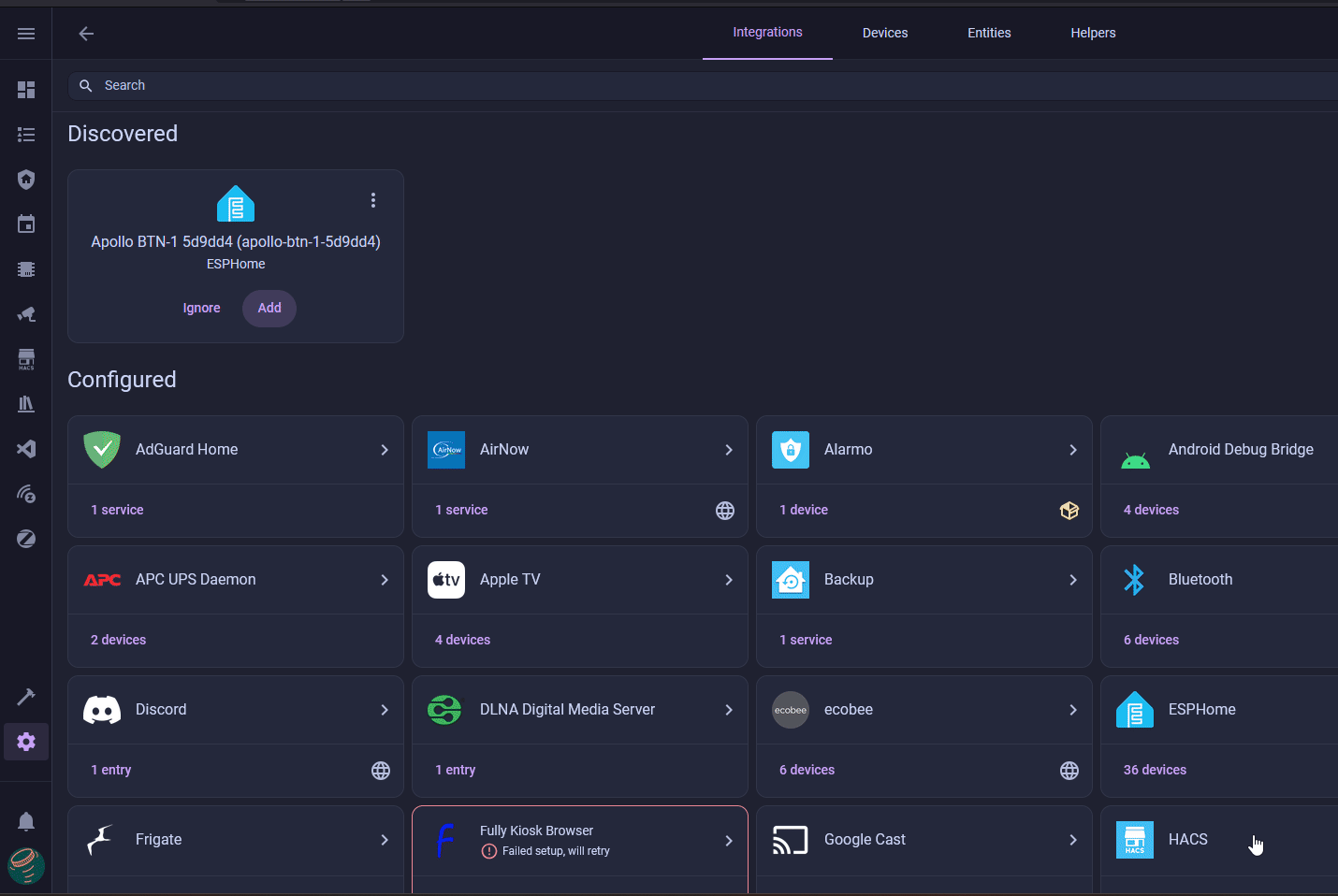Switch to the Helpers tab

(x=1093, y=33)
